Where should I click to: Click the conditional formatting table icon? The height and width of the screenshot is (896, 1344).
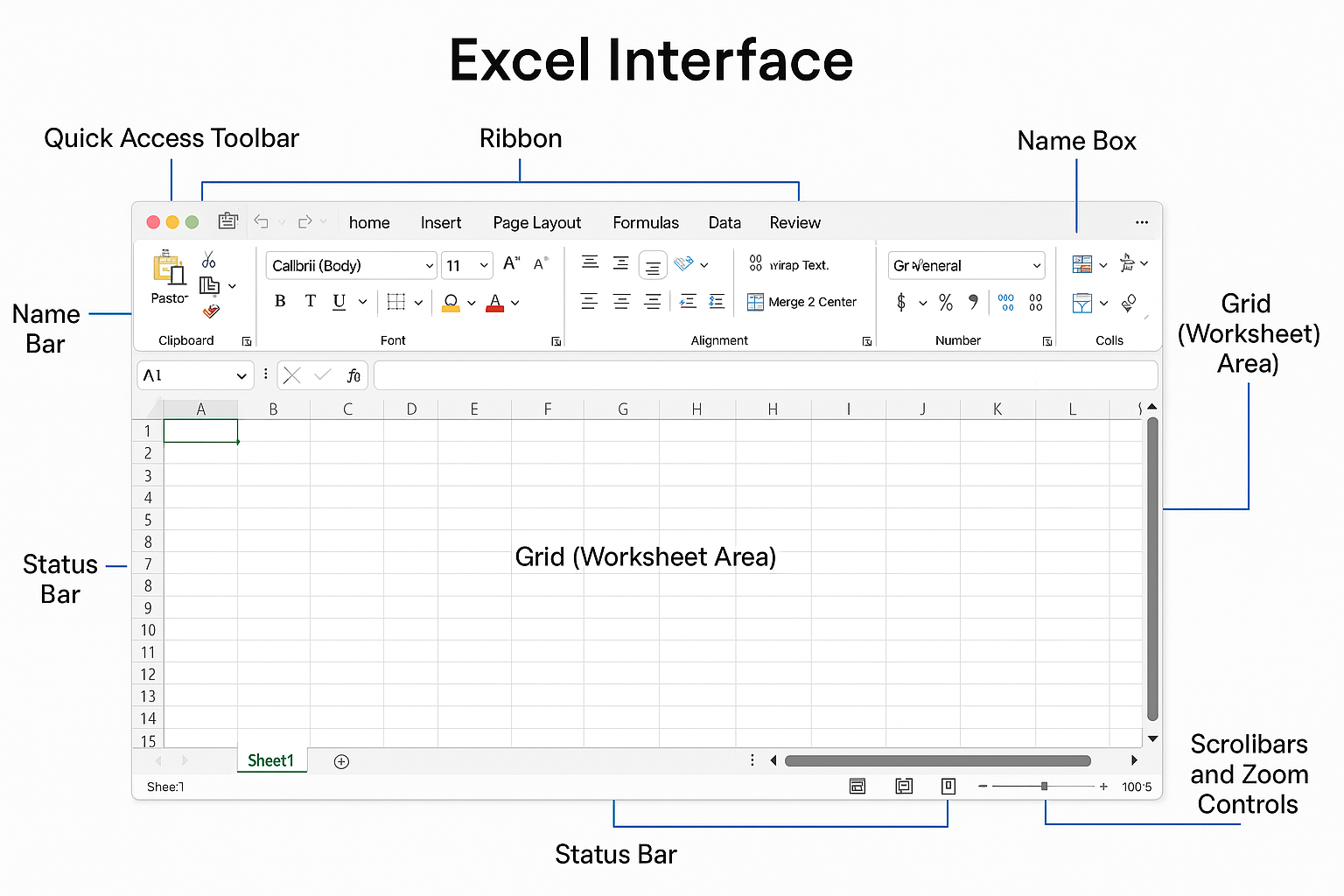(x=1082, y=264)
